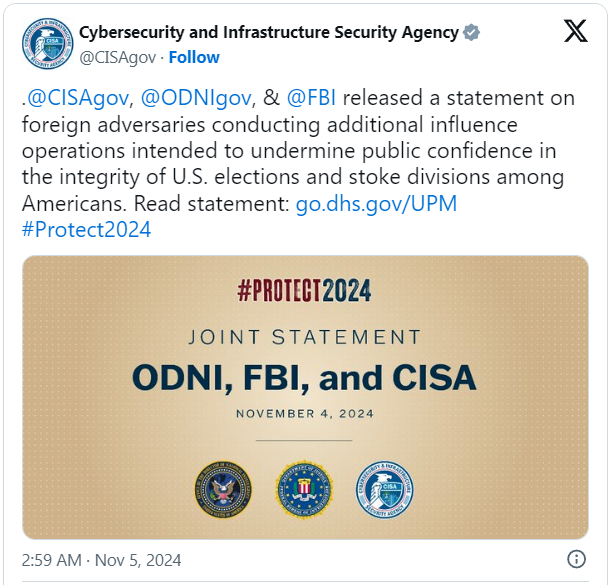Click the ODNI seal in the image

click(223, 489)
